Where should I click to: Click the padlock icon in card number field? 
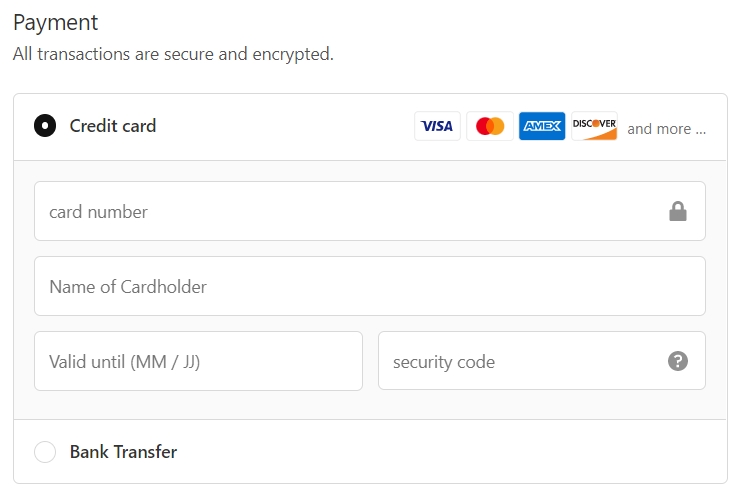(678, 212)
